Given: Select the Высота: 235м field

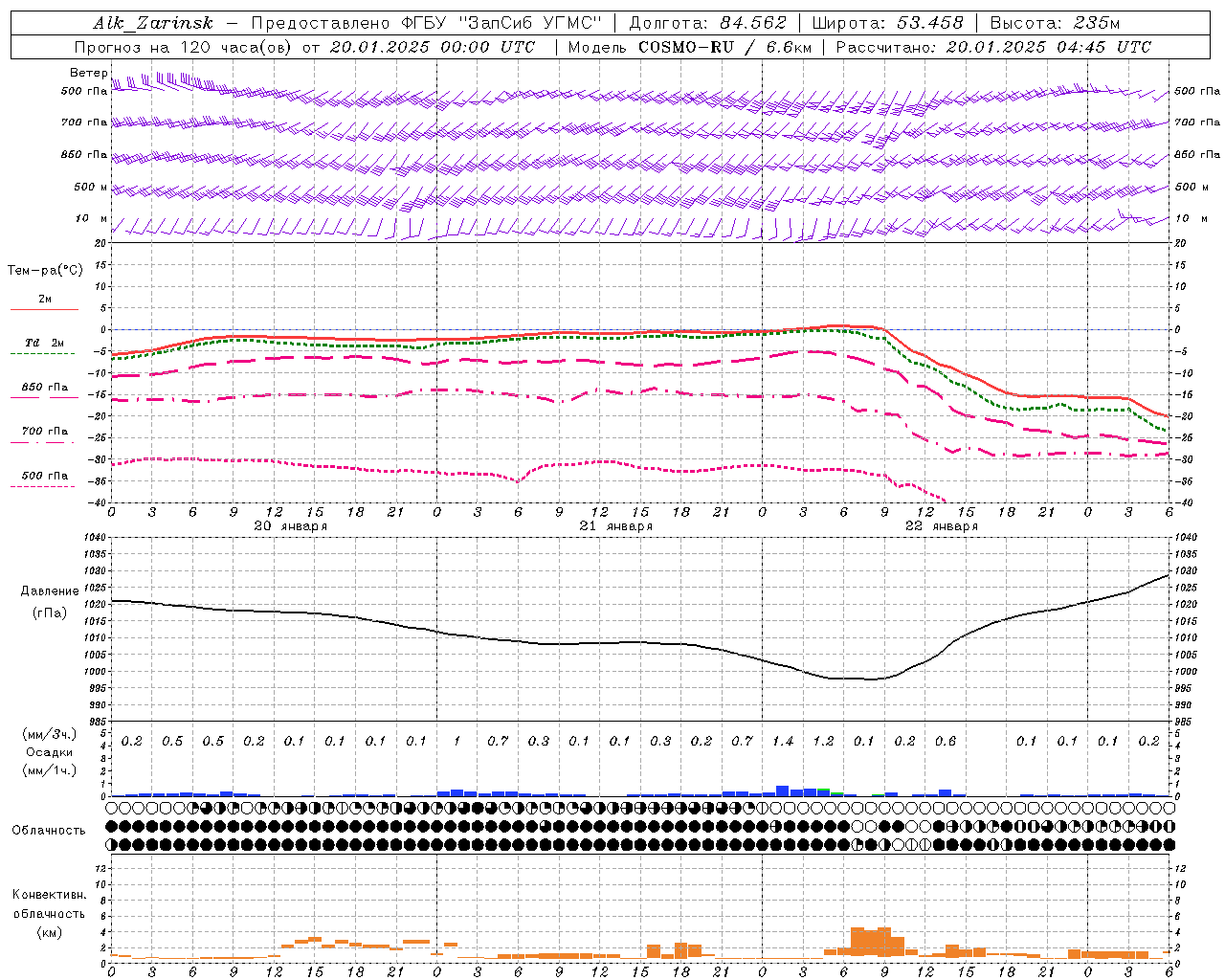Looking at the screenshot, I should [x=1055, y=23].
